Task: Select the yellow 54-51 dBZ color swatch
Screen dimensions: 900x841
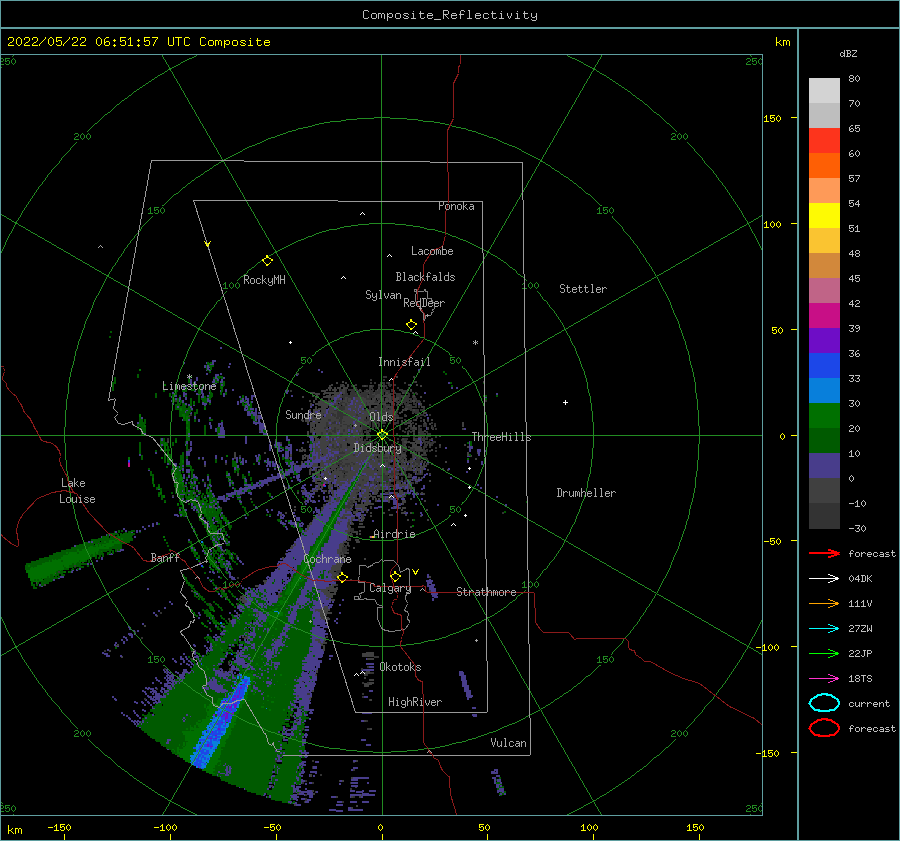Action: [824, 215]
